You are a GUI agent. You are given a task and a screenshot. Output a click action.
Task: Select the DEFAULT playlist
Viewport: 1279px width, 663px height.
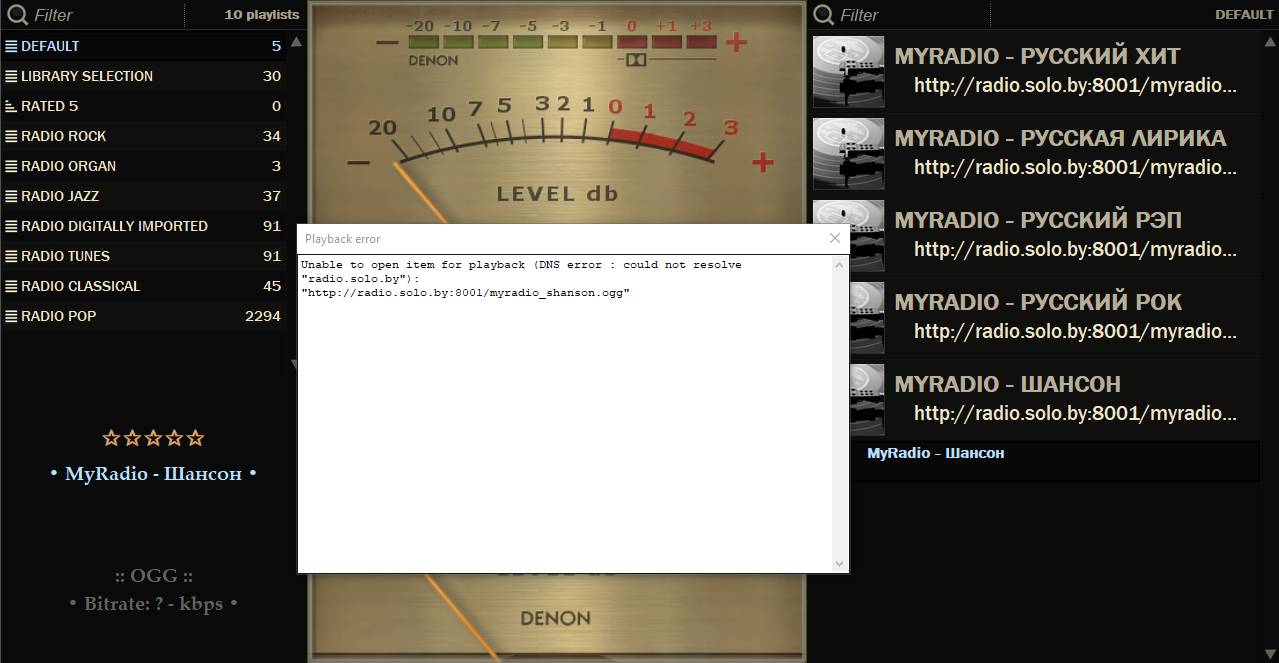click(143, 46)
